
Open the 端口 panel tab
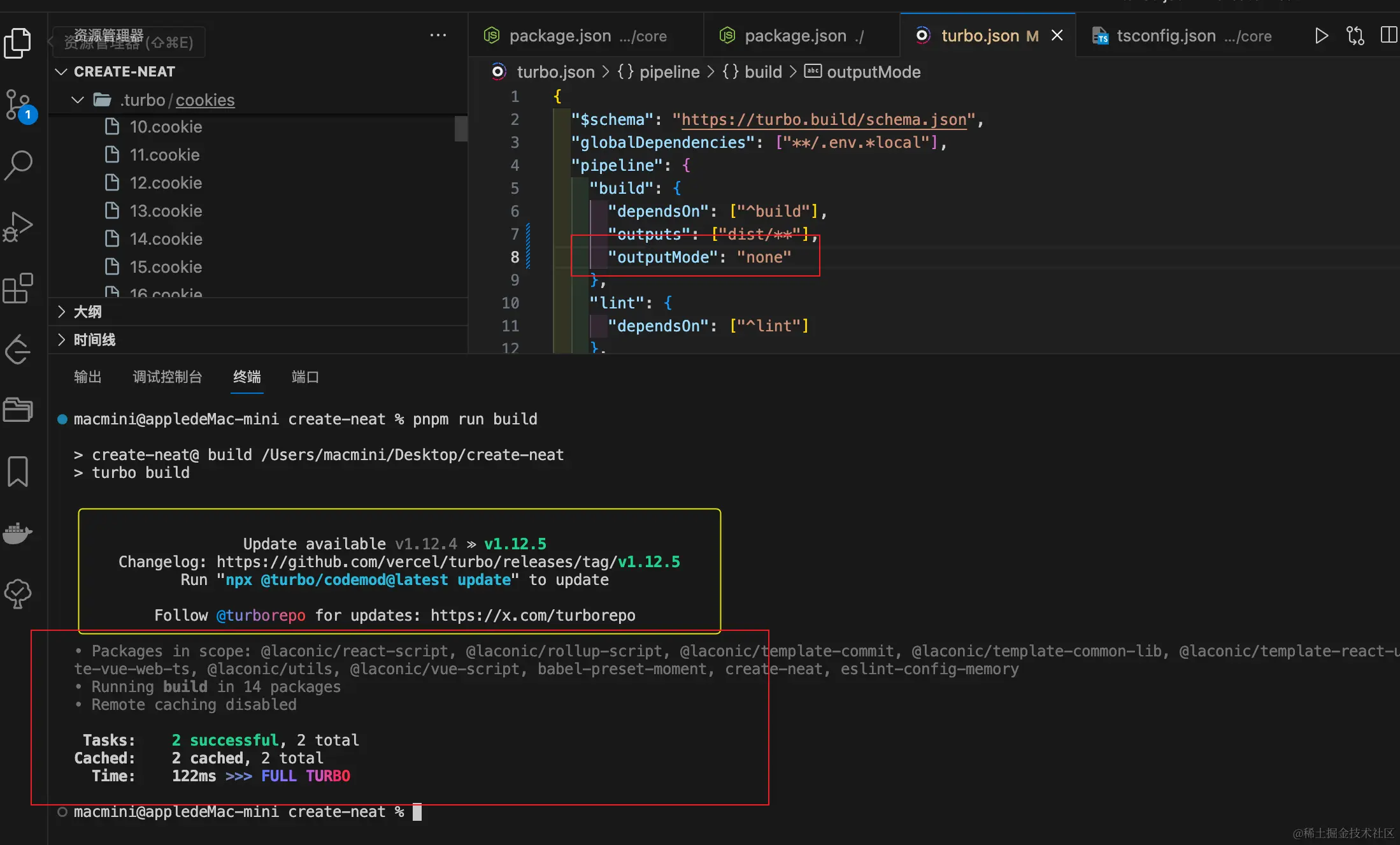[305, 377]
